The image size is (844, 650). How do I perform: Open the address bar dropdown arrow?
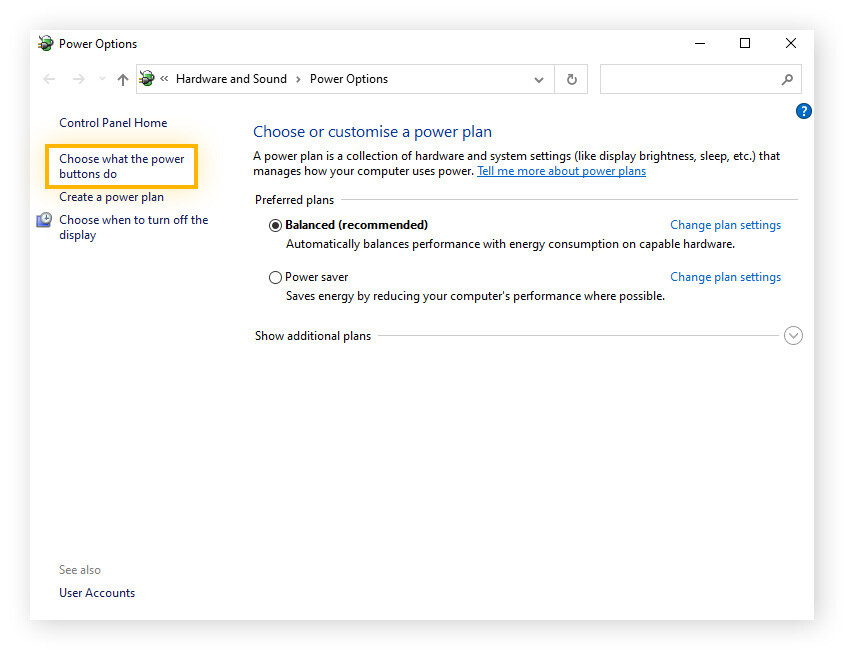[539, 78]
